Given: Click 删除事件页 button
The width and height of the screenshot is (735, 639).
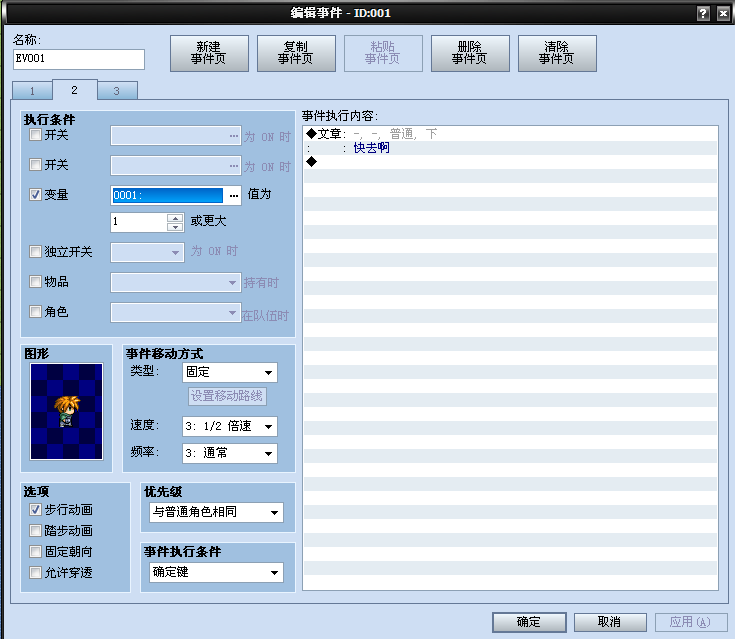Looking at the screenshot, I should (470, 53).
